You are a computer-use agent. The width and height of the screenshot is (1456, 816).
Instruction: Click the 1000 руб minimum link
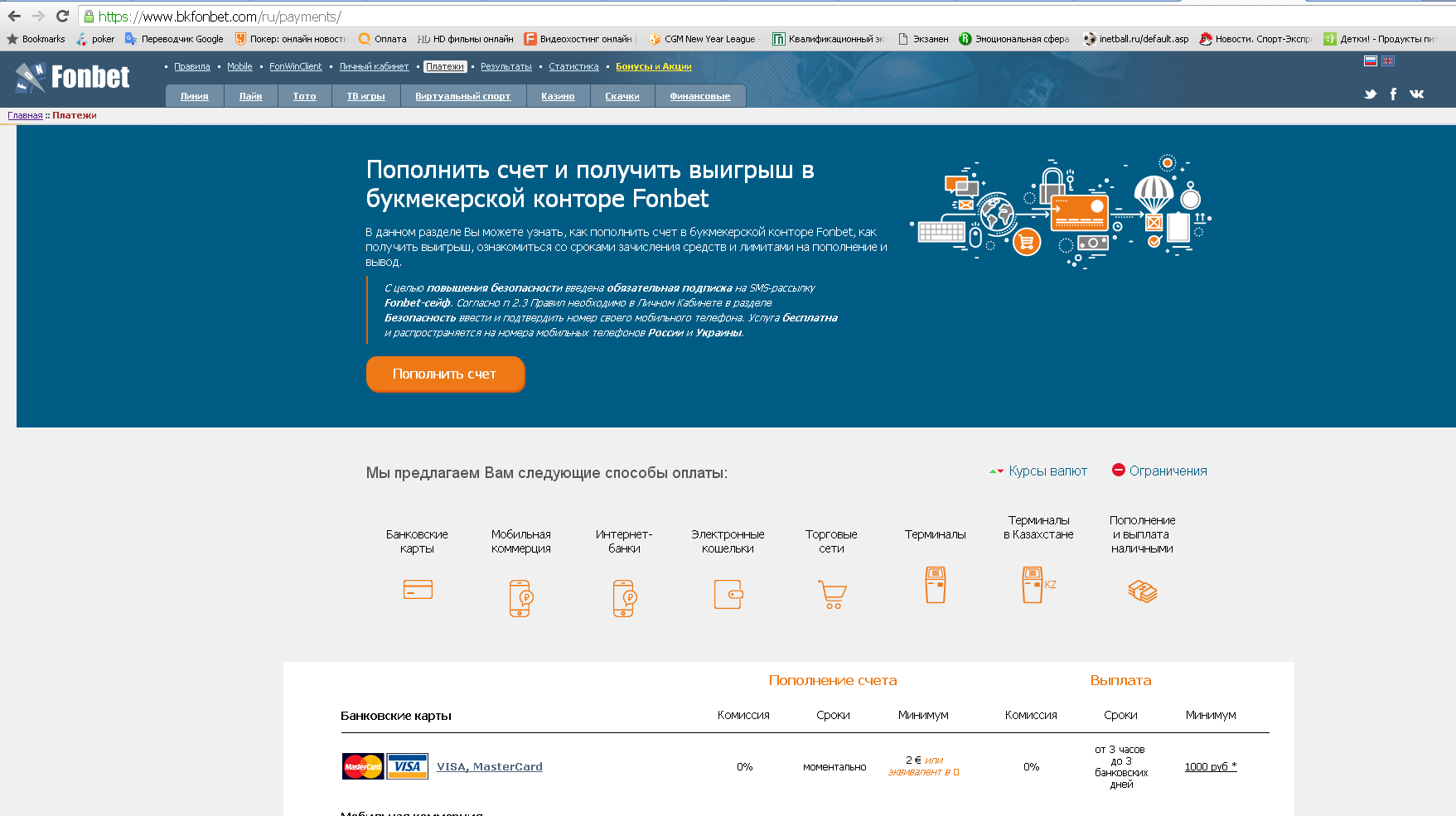[x=1211, y=766]
